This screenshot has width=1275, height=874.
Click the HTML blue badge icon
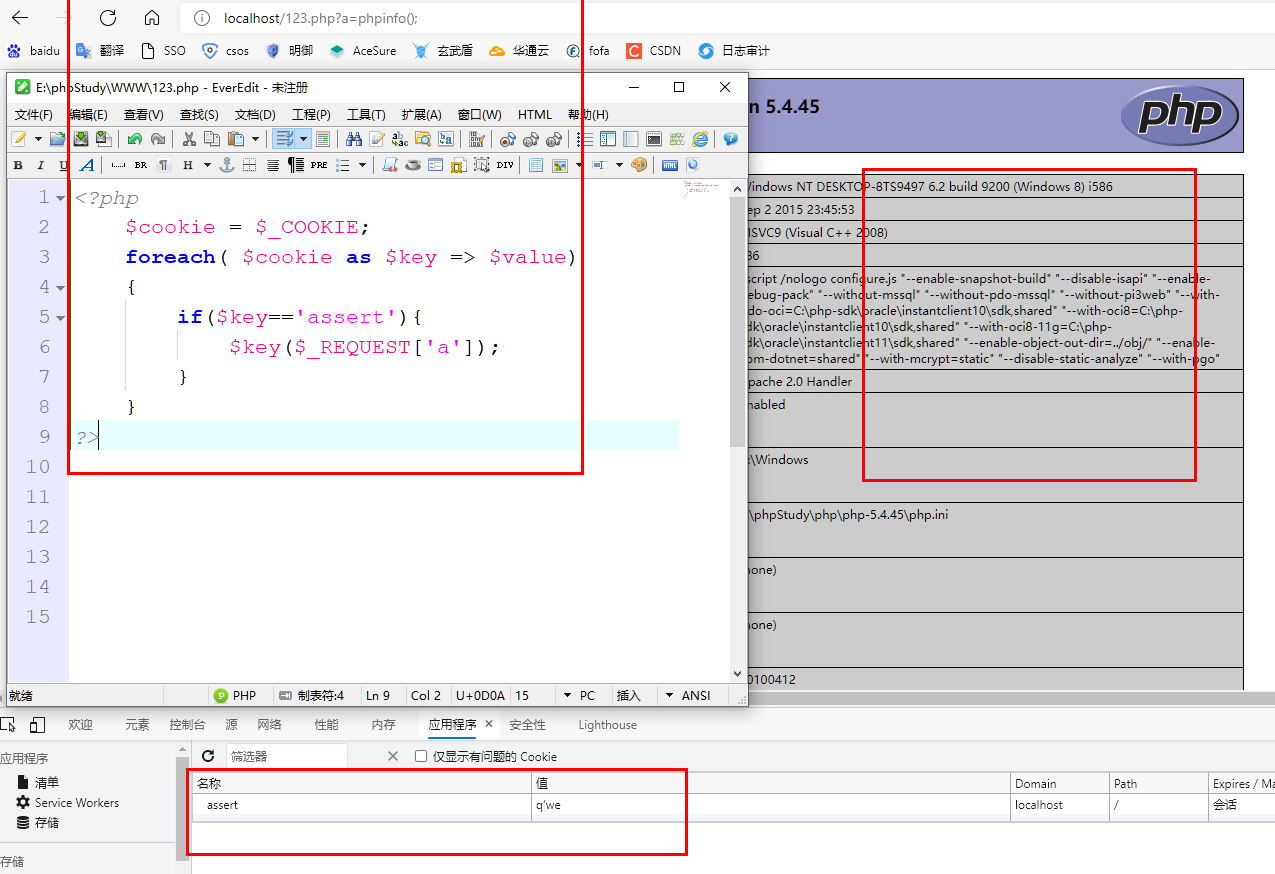[670, 165]
